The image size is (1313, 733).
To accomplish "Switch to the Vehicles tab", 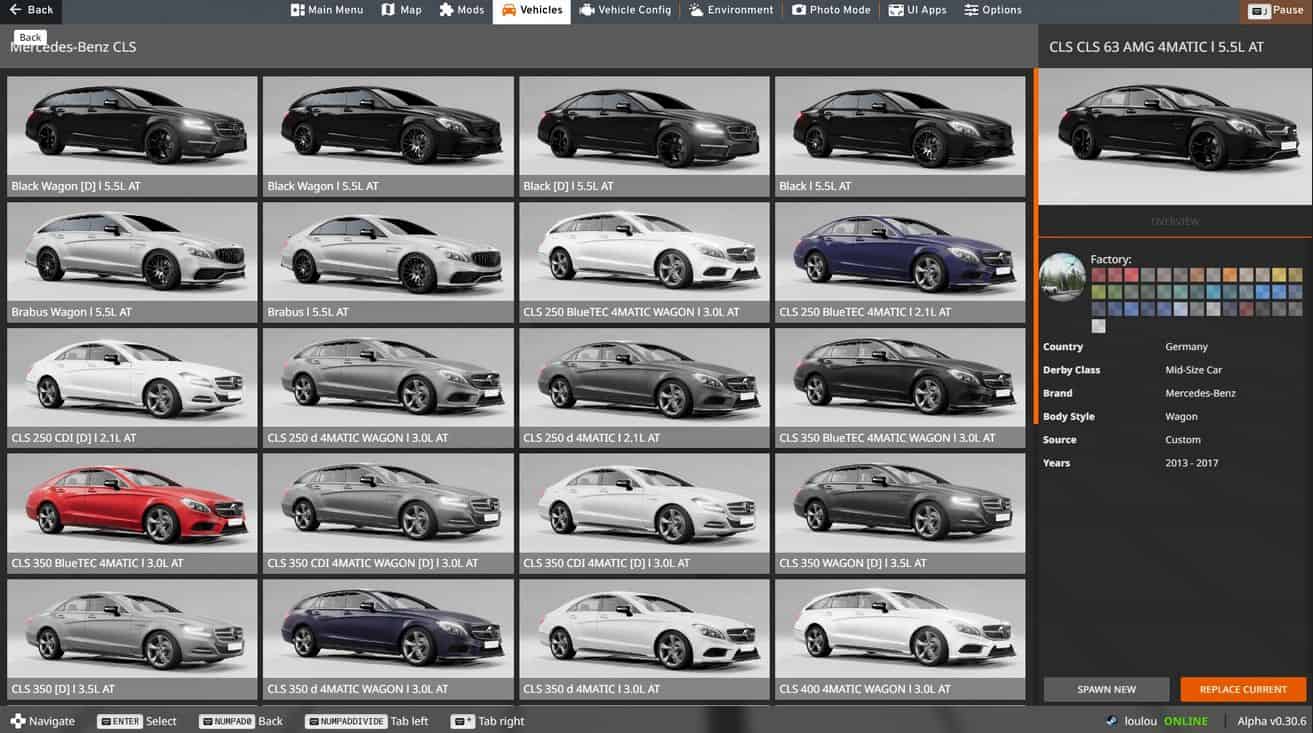I will (x=531, y=10).
